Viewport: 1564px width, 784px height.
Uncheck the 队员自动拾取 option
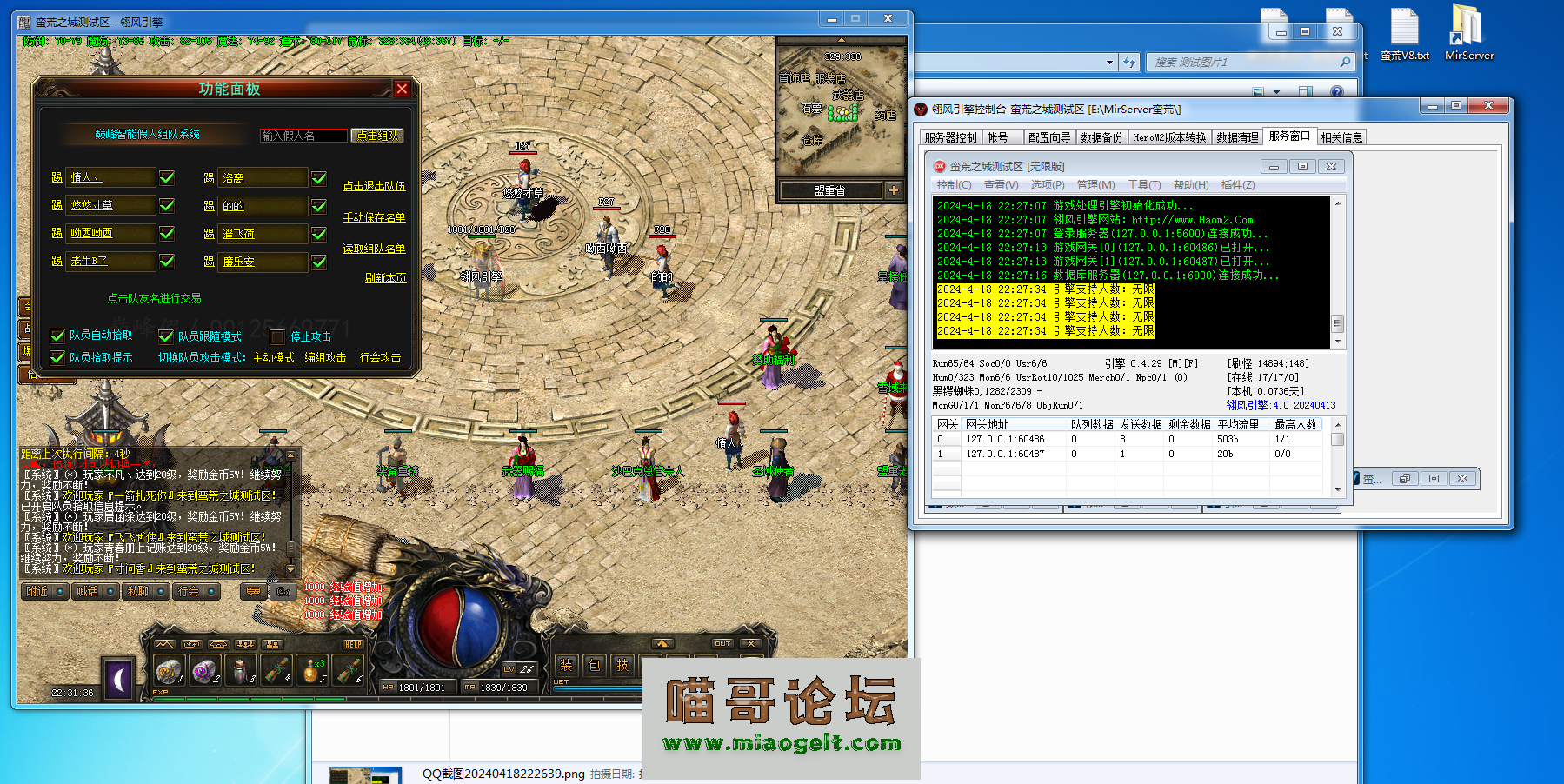(x=57, y=336)
